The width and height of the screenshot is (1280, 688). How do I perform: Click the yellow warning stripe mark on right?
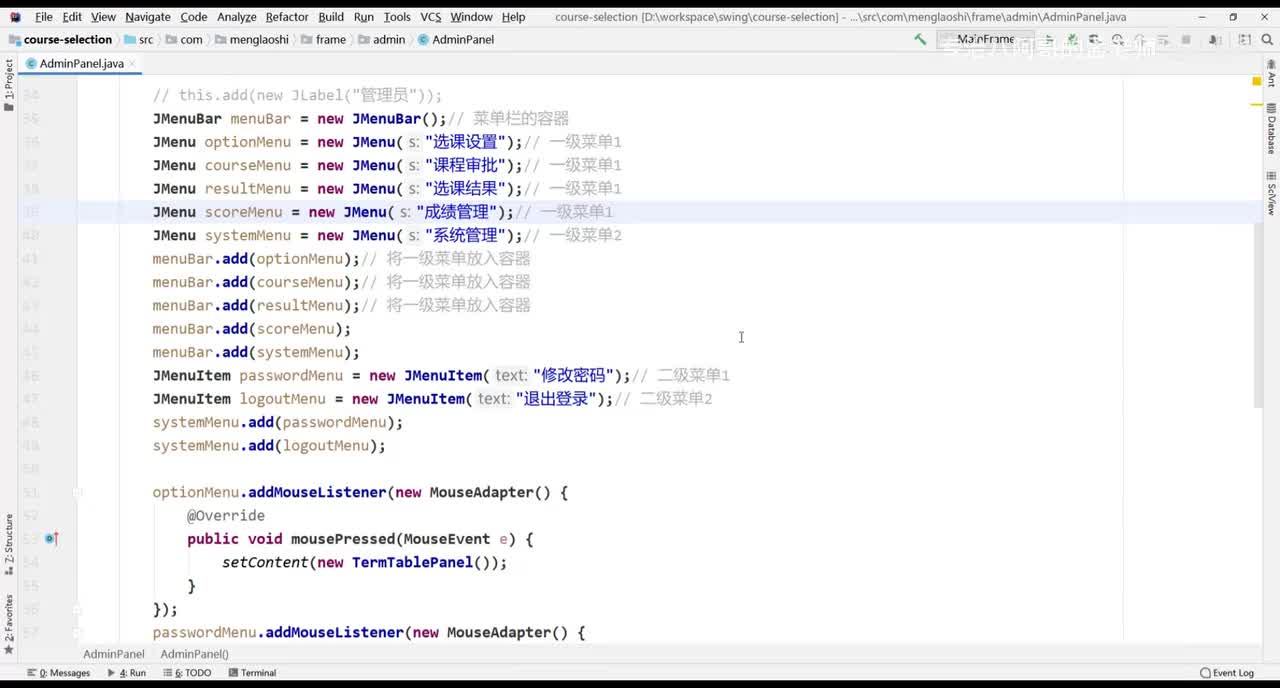(1257, 103)
